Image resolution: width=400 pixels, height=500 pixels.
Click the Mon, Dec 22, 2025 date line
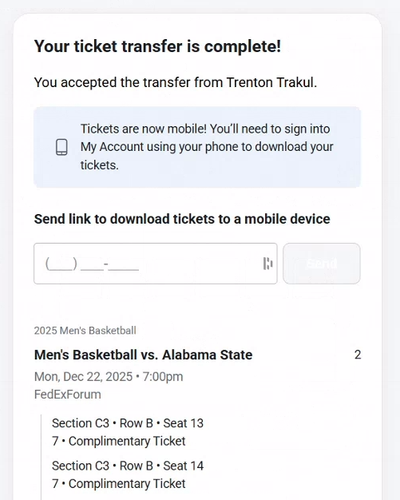click(x=109, y=377)
